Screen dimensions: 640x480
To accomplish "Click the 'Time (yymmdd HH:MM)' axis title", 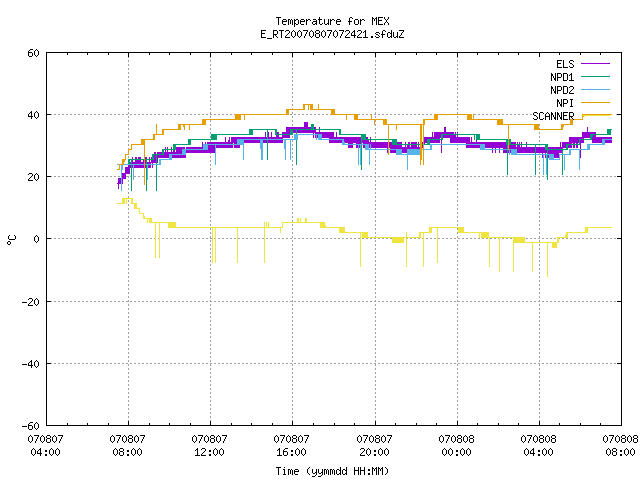I will pos(332,471).
